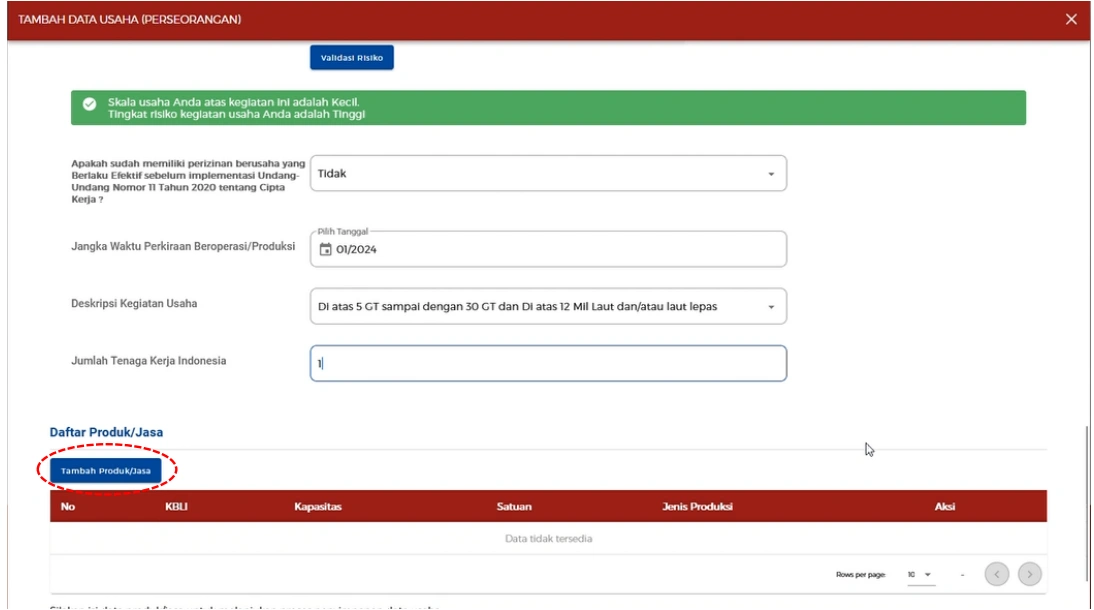Select the Jenis Produksi column header
The width and height of the screenshot is (1094, 610).
[x=697, y=507]
